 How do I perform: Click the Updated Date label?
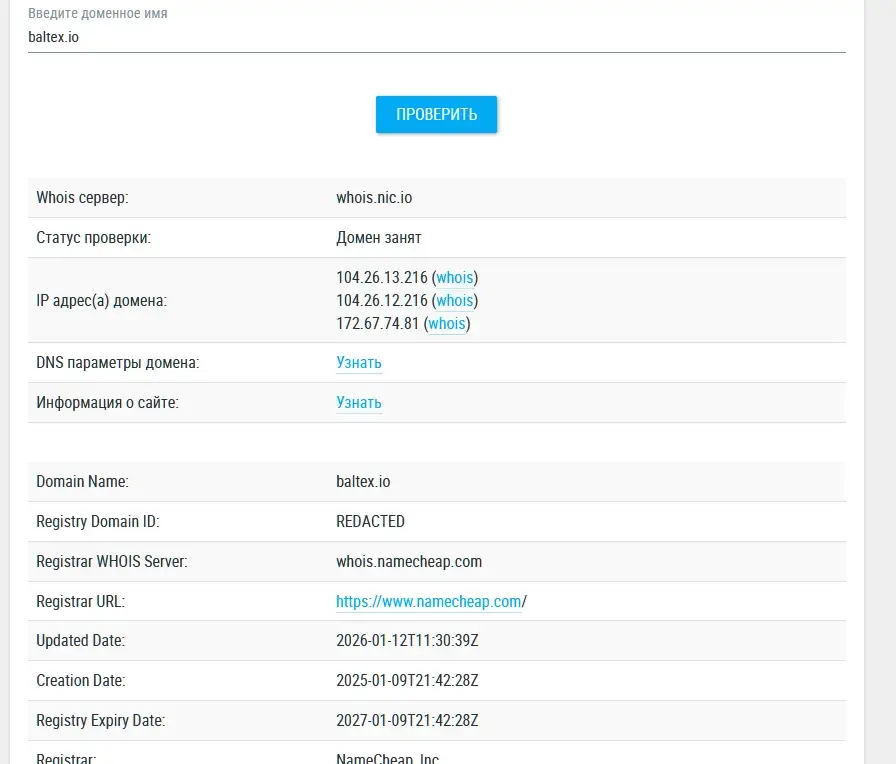[81, 641]
